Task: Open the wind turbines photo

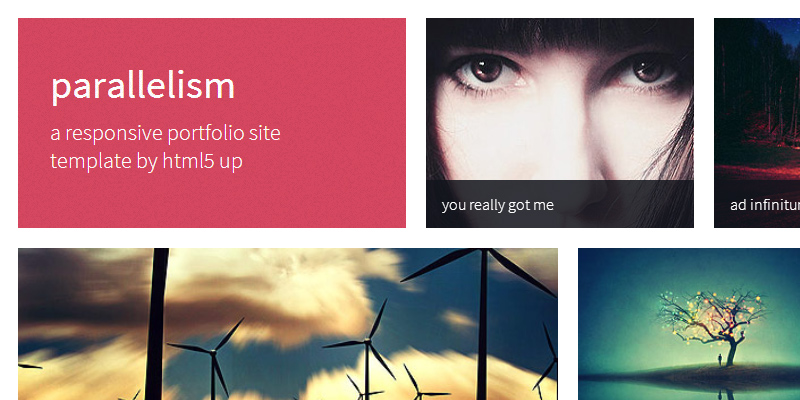Action: 288,324
